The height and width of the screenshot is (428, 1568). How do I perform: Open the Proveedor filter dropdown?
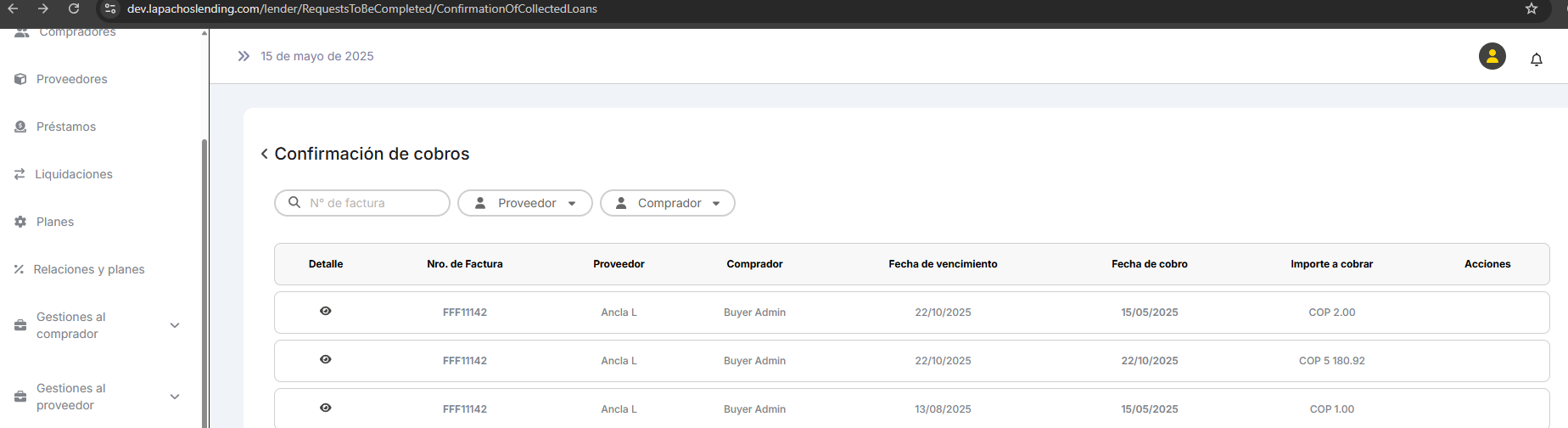(524, 203)
